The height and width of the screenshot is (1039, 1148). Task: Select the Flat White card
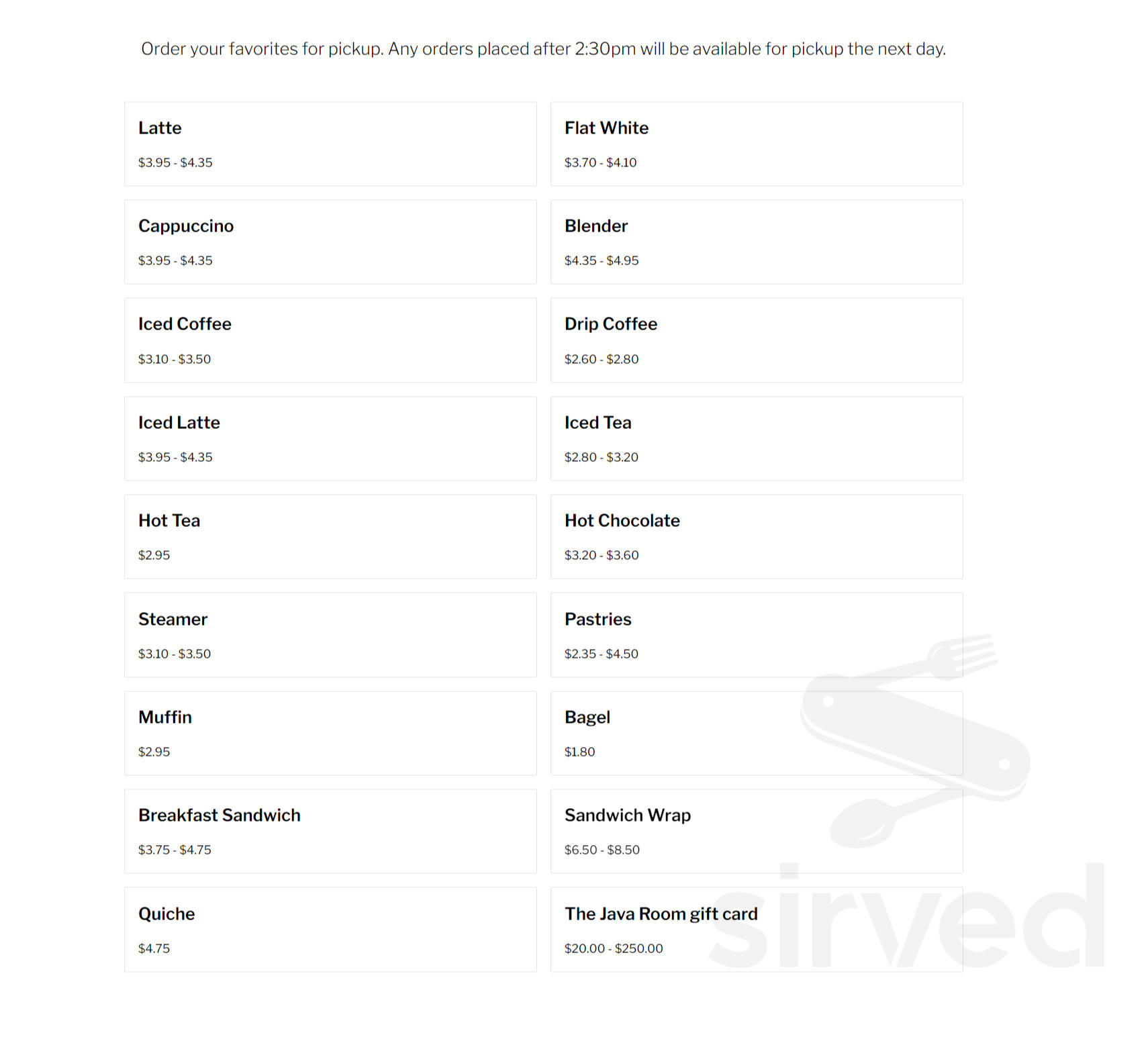757,144
